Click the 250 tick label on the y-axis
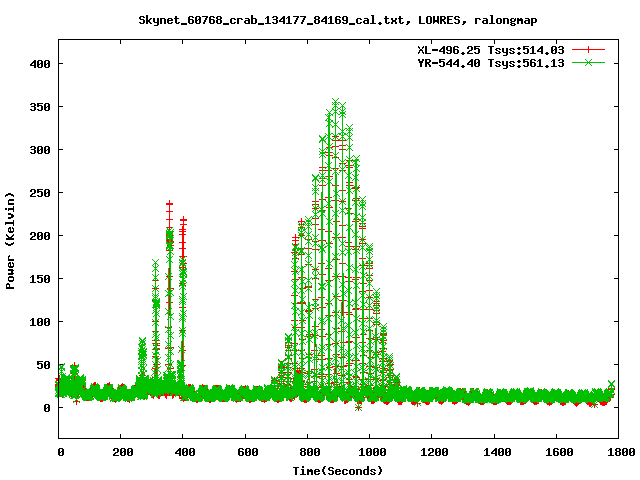This screenshot has height=480, width=640. [40, 193]
